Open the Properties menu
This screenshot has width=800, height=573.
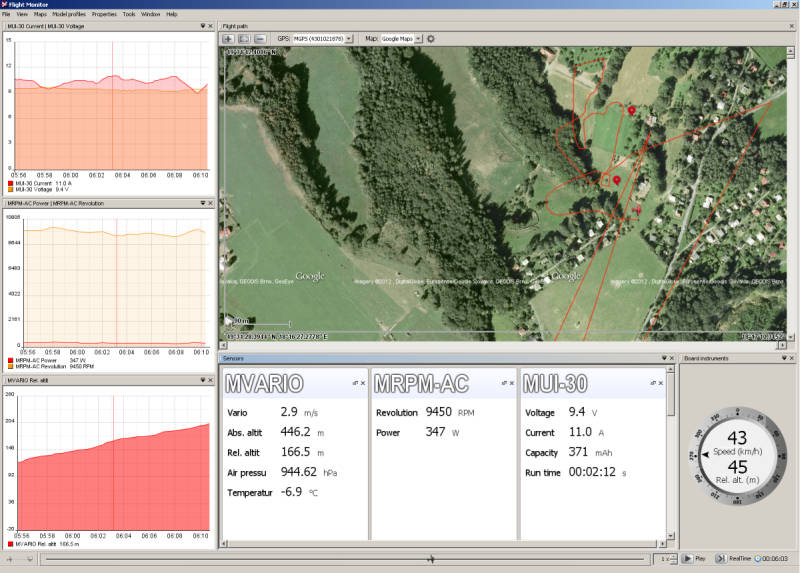coord(105,14)
